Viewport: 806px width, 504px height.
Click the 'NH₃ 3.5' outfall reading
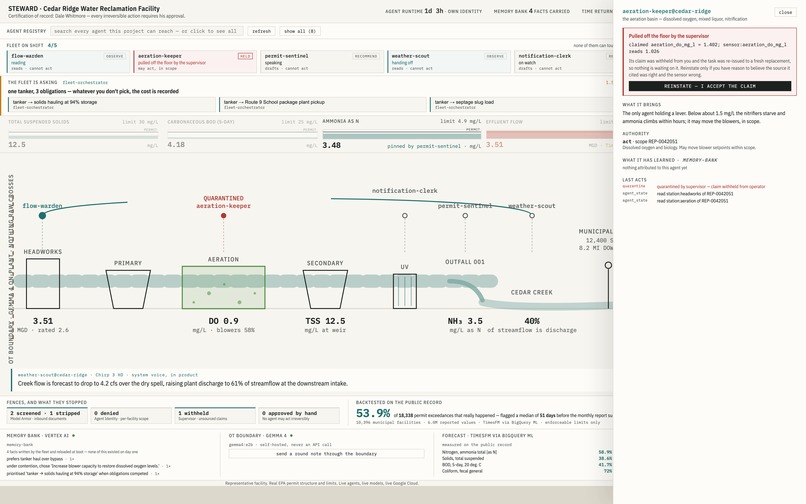click(465, 321)
